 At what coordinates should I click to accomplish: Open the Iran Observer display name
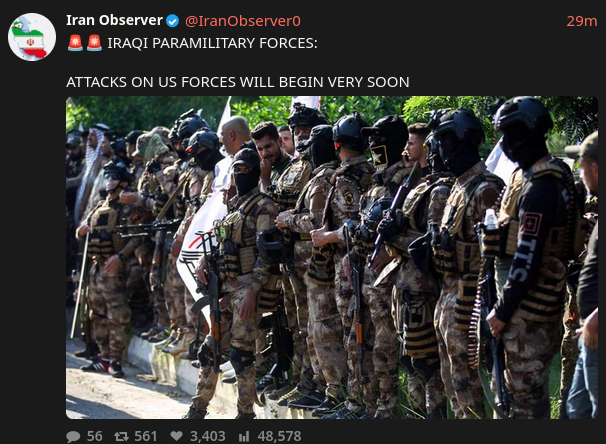114,20
